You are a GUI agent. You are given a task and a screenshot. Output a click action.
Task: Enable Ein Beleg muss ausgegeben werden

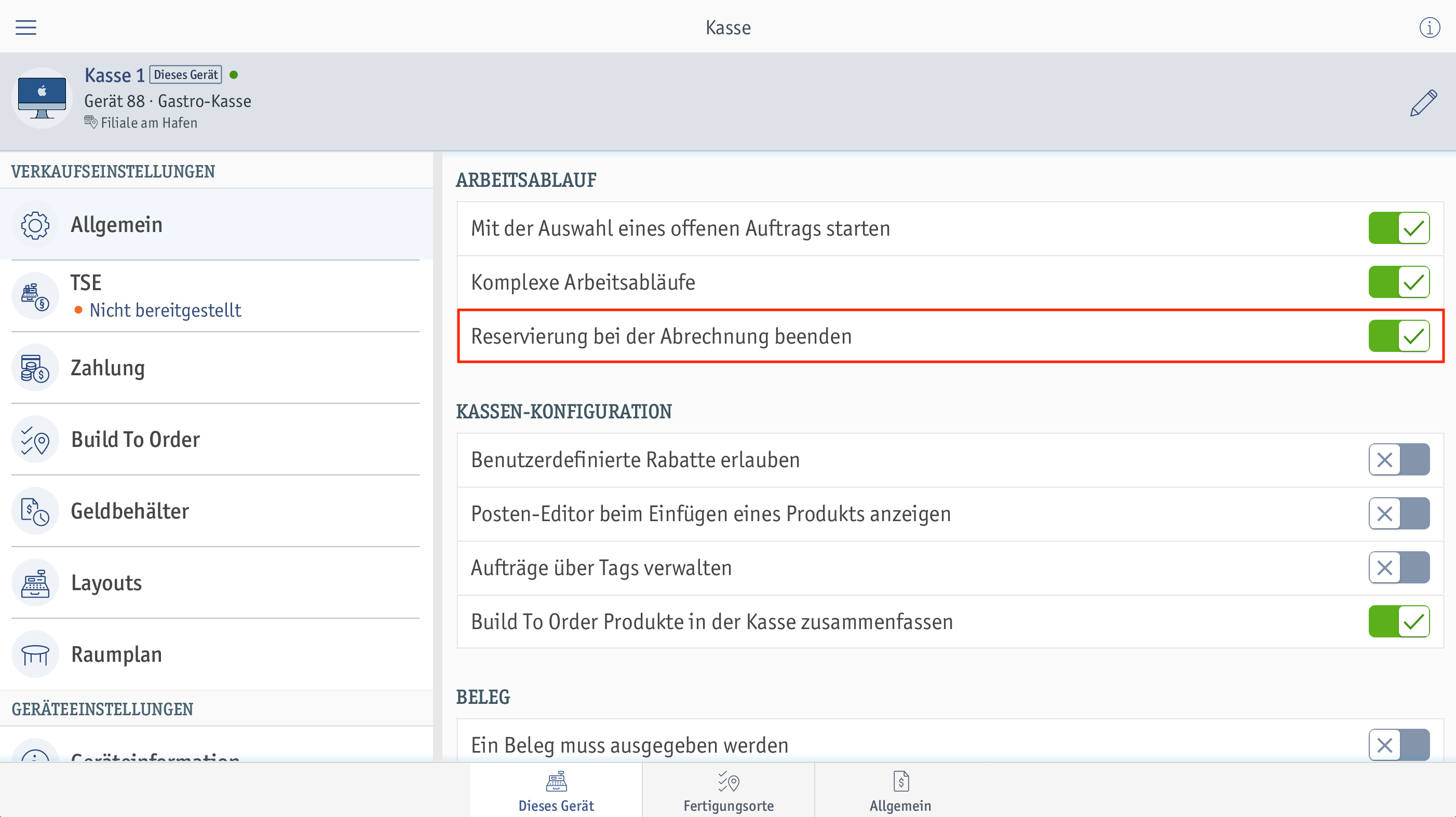pyautogui.click(x=1399, y=745)
